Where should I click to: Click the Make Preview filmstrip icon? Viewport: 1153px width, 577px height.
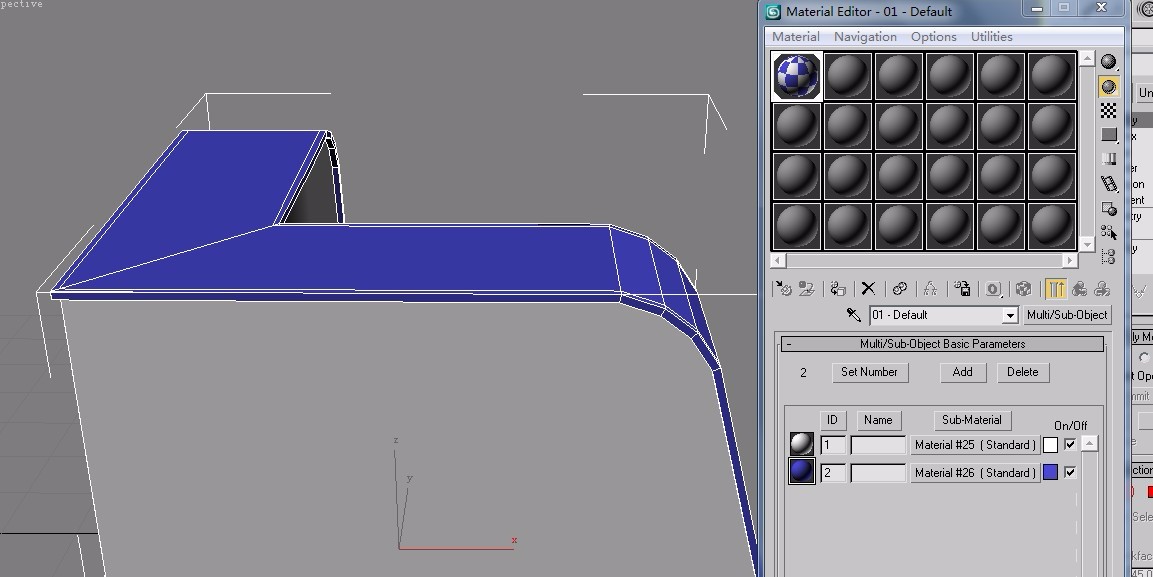coord(1109,184)
